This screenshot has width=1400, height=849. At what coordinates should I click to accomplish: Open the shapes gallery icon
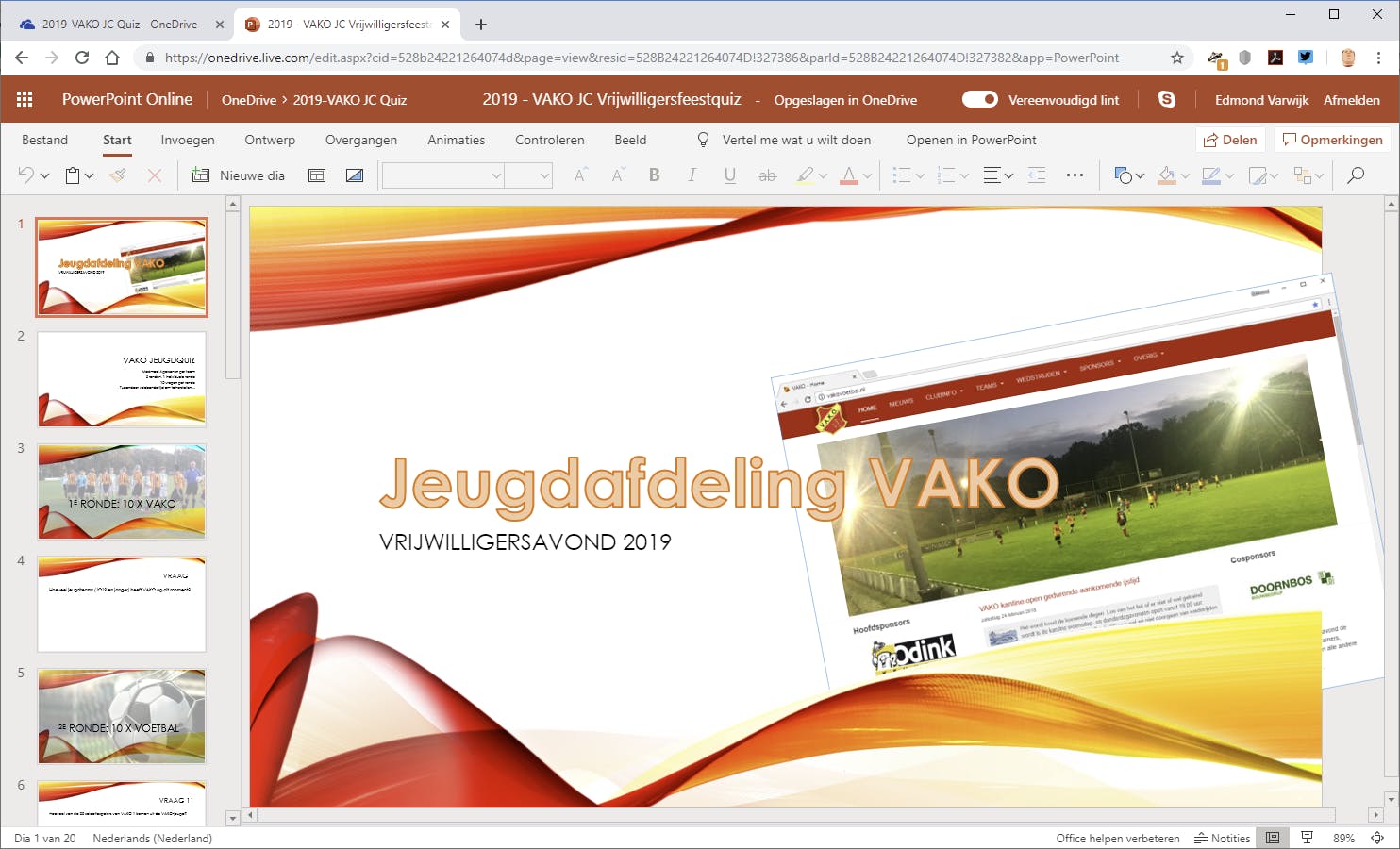(1123, 175)
